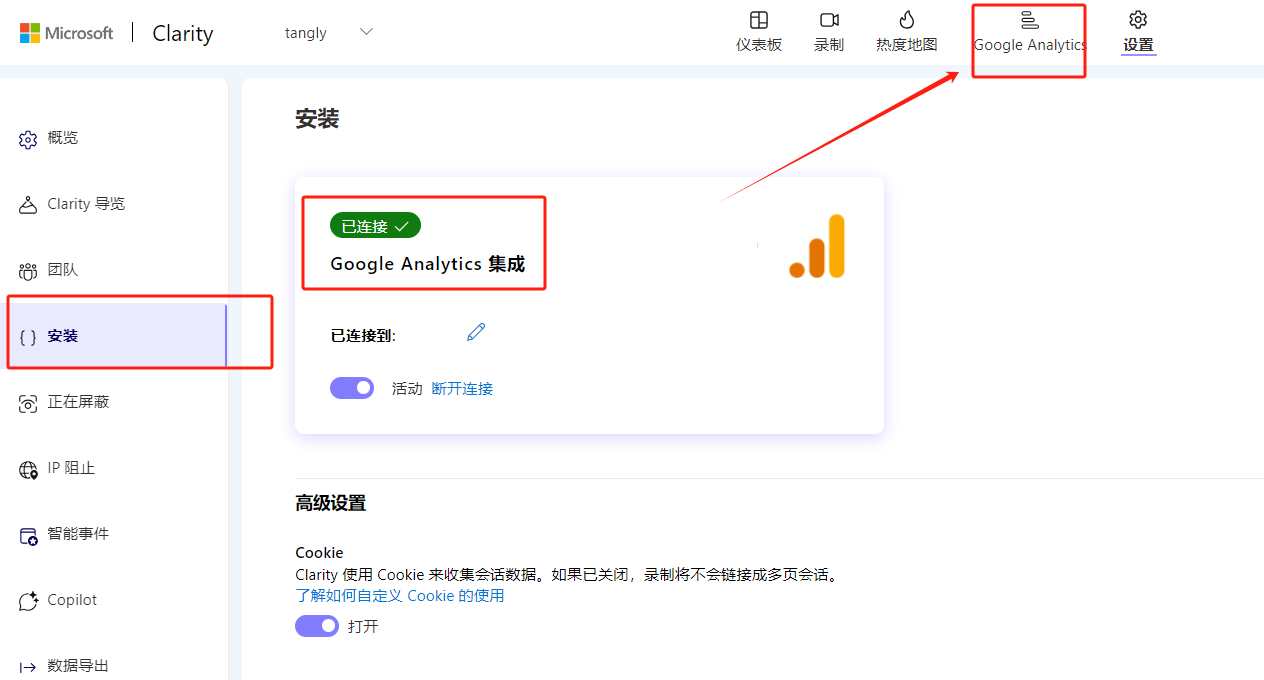Click the 高级设置 heading
The image size is (1264, 680).
pos(331,503)
